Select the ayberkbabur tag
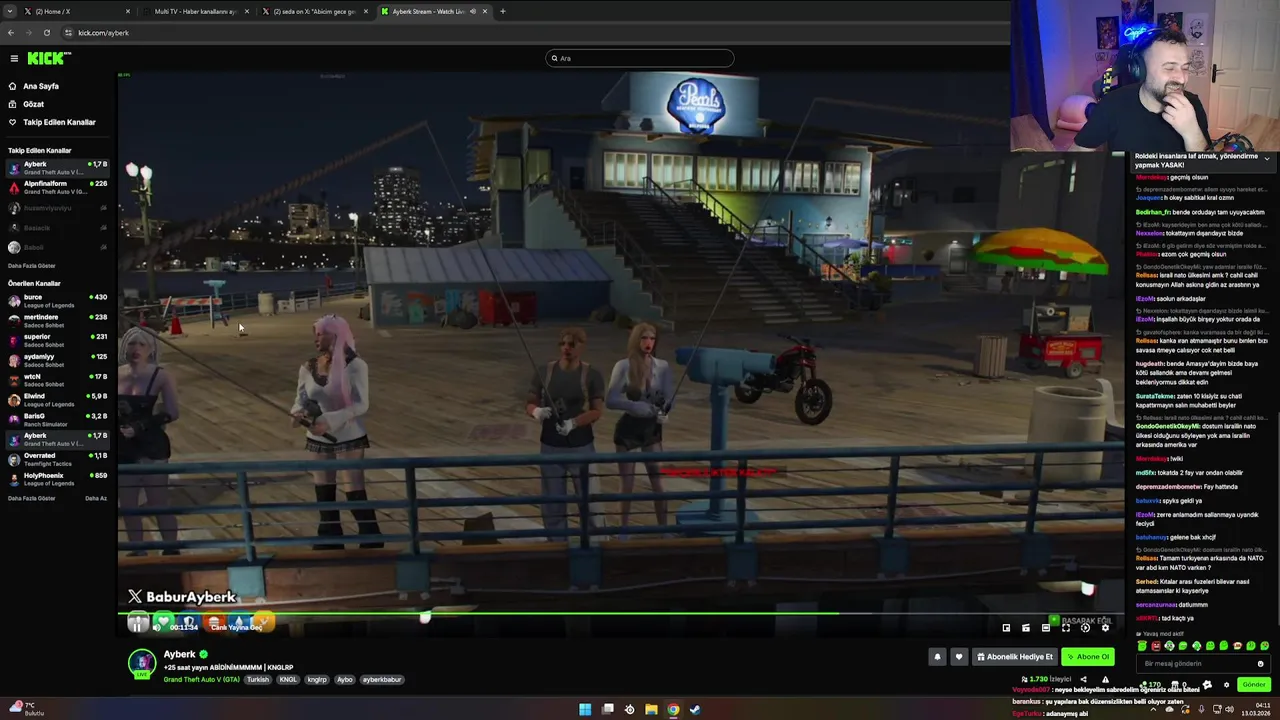 pos(381,680)
